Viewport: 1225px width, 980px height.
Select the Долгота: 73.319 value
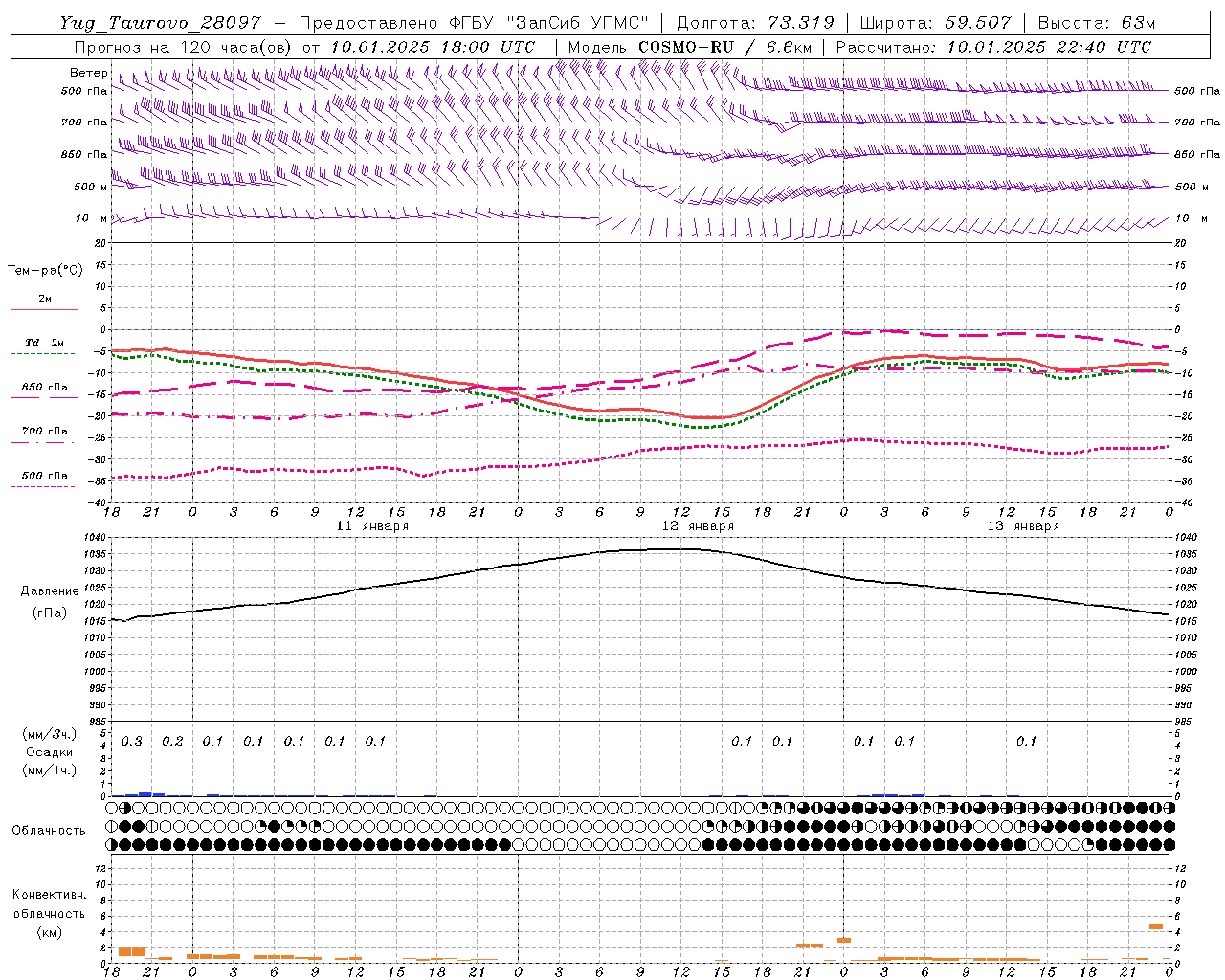point(755,23)
